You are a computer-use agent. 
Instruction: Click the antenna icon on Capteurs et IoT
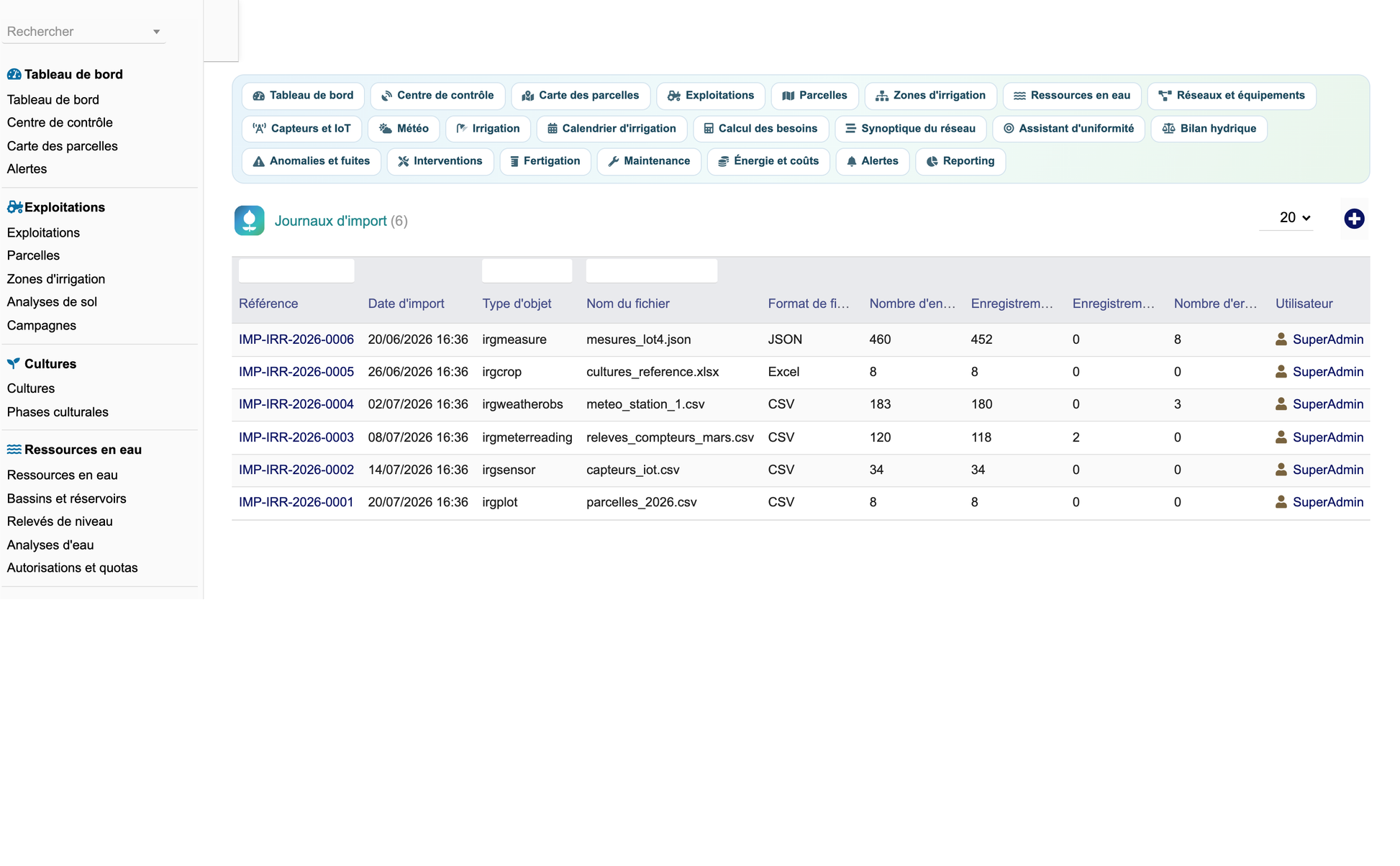[x=260, y=129]
